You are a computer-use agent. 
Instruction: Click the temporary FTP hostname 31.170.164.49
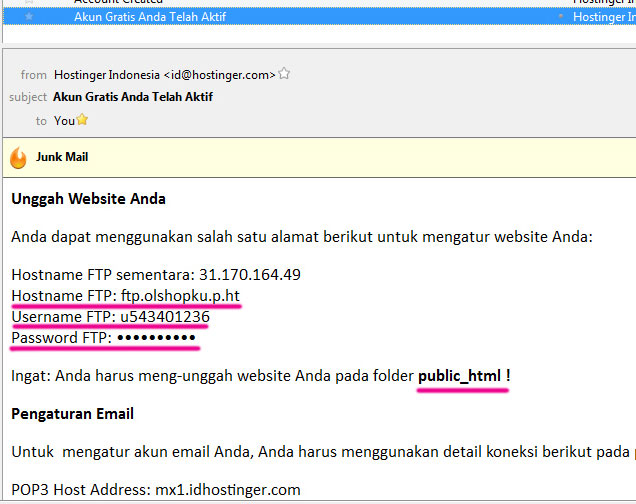(x=250, y=275)
